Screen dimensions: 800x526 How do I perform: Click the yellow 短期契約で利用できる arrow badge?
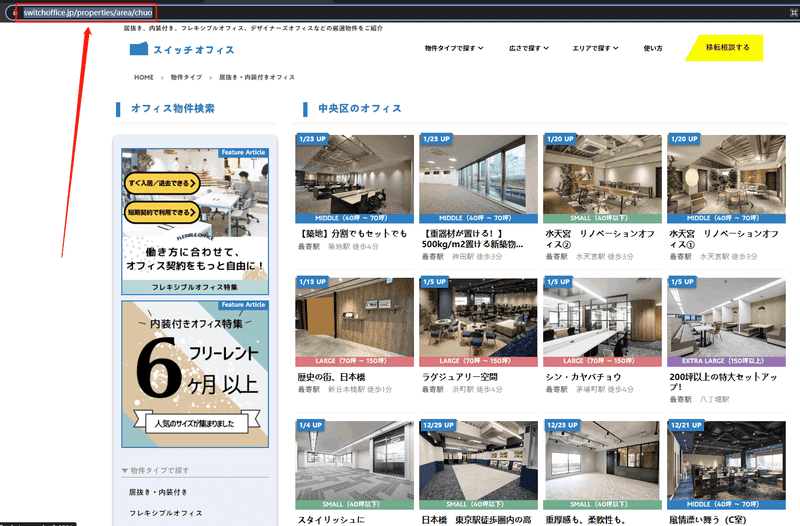click(162, 212)
